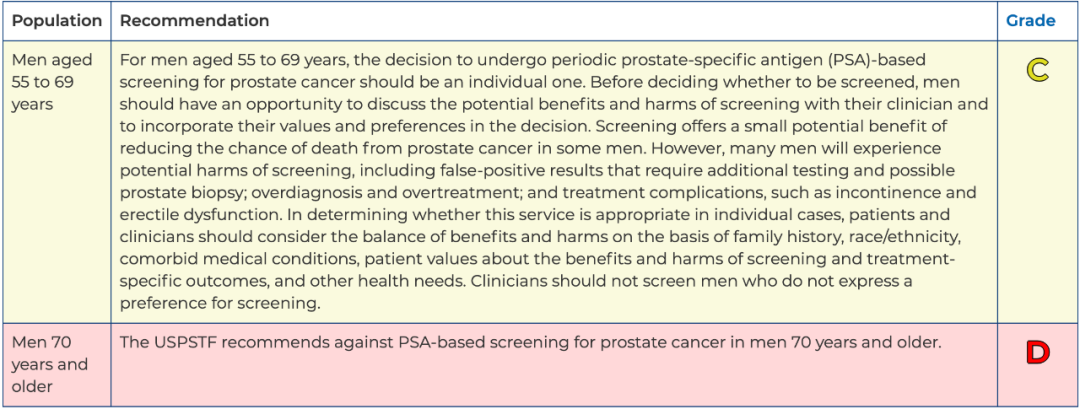Image resolution: width=1080 pixels, height=409 pixels.
Task: Open the blue Grade header link
Action: click(1030, 21)
